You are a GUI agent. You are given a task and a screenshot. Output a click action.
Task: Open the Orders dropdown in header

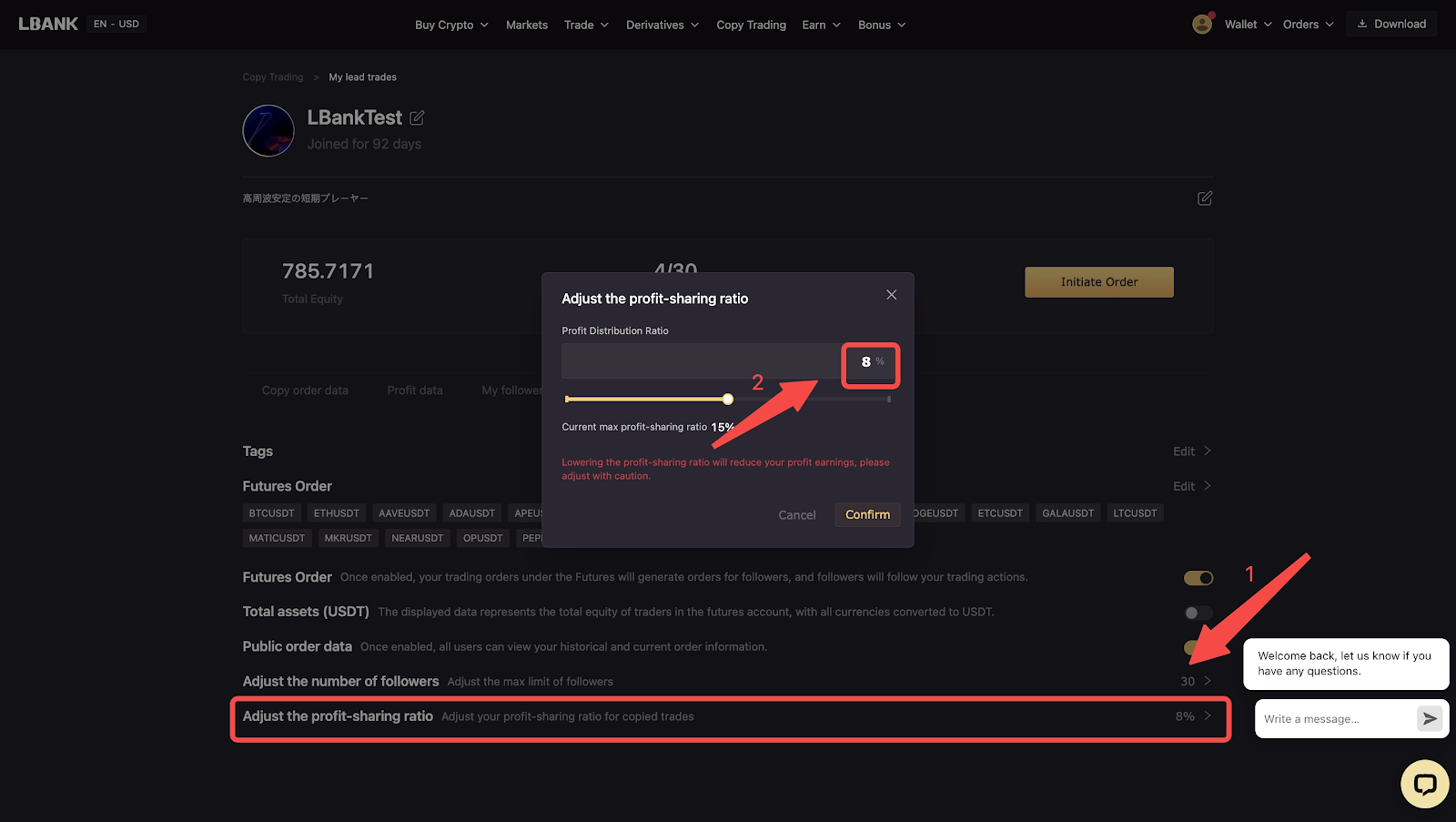(x=1308, y=25)
